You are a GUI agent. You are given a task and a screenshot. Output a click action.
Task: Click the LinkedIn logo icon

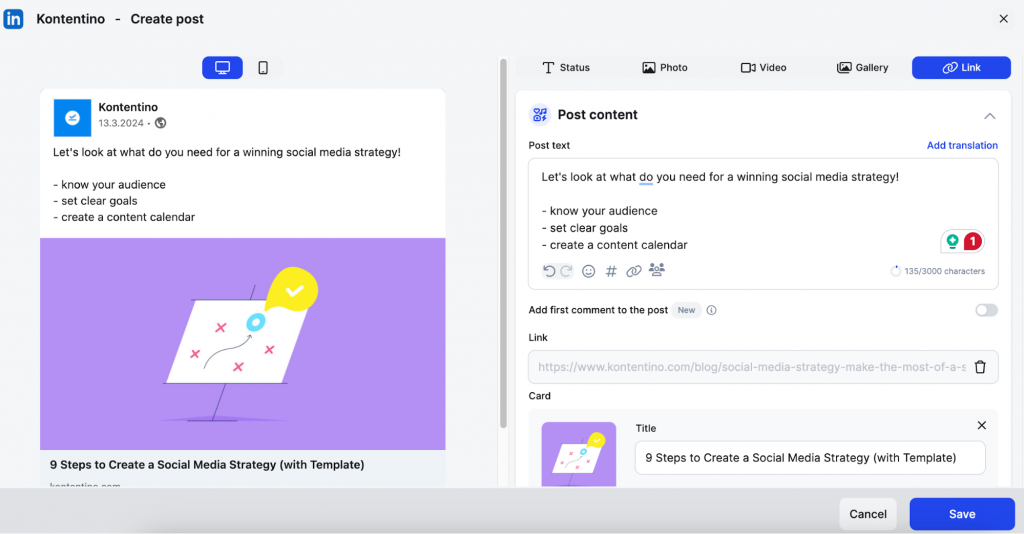tap(13, 19)
